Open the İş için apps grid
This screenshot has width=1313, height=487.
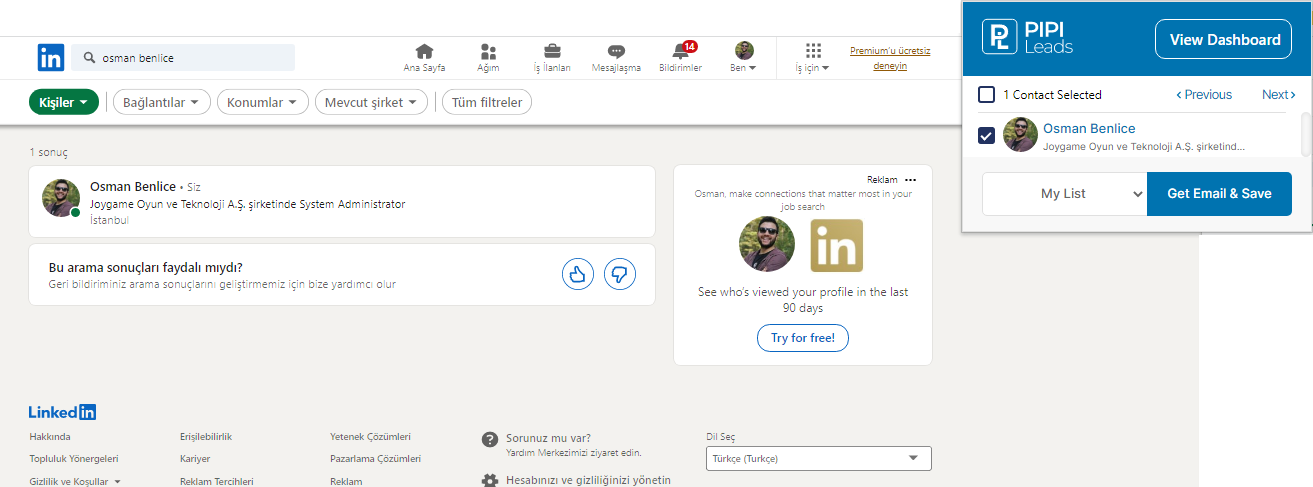[812, 58]
